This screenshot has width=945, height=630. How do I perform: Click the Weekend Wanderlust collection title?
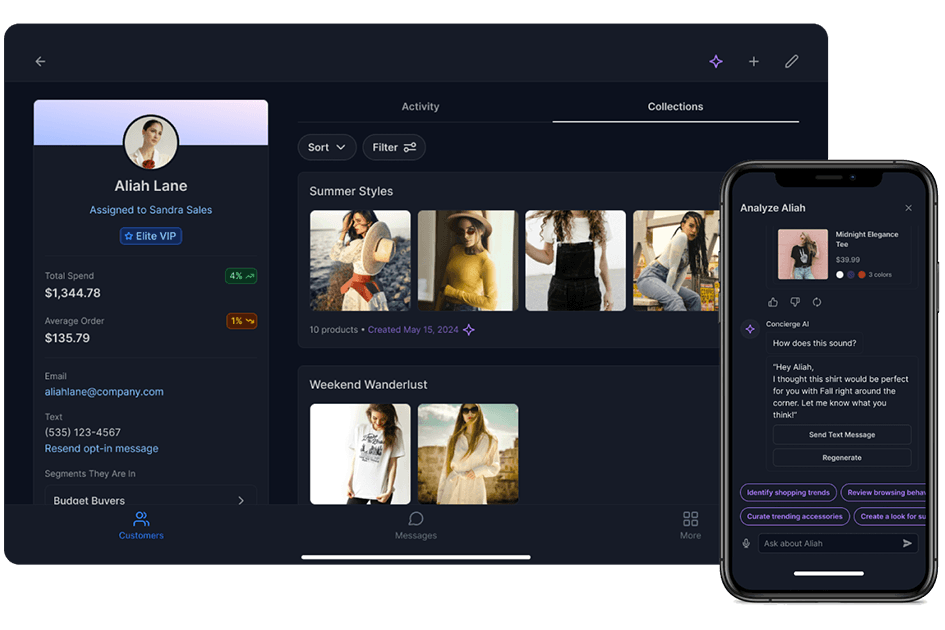[368, 385]
